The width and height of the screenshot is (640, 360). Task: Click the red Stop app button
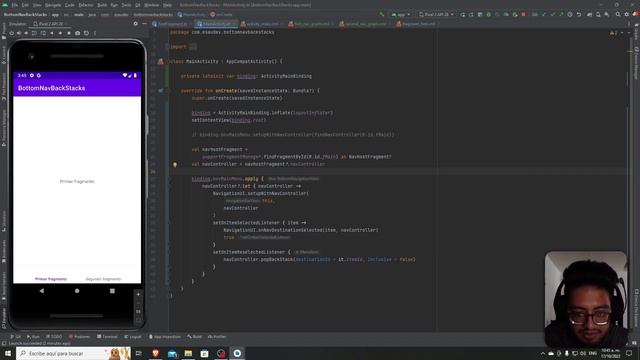(x=523, y=14)
